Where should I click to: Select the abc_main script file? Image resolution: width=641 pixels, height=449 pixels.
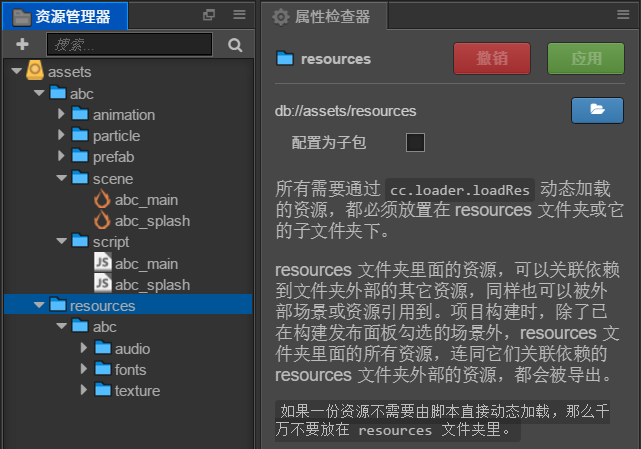(x=146, y=263)
